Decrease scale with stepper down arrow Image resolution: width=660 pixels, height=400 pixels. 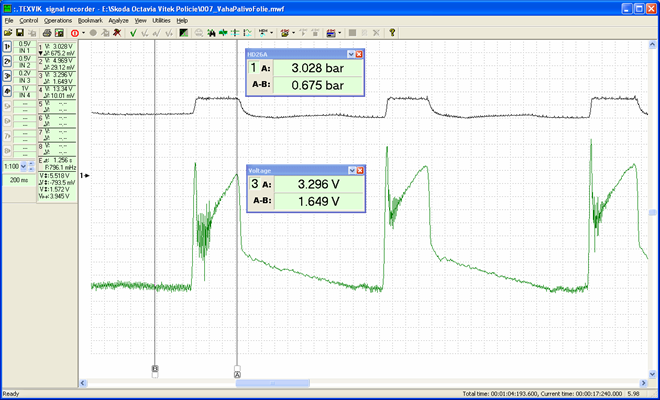tap(31, 169)
